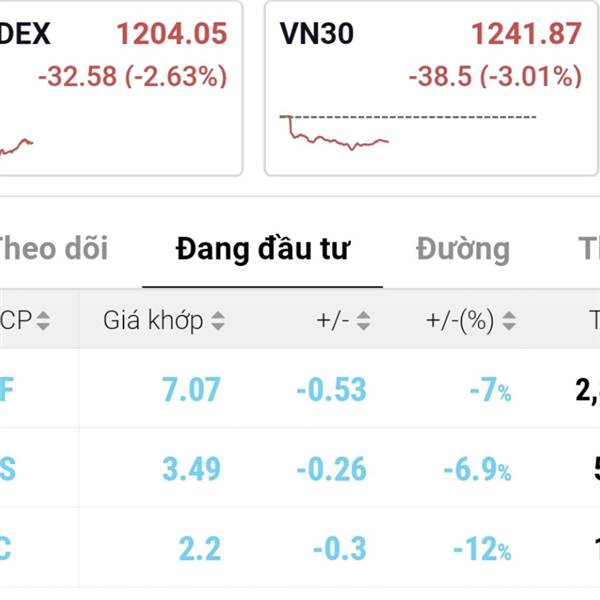This screenshot has width=600, height=600.
Task: Sort by Giá khớp column arrows
Action: 218,321
